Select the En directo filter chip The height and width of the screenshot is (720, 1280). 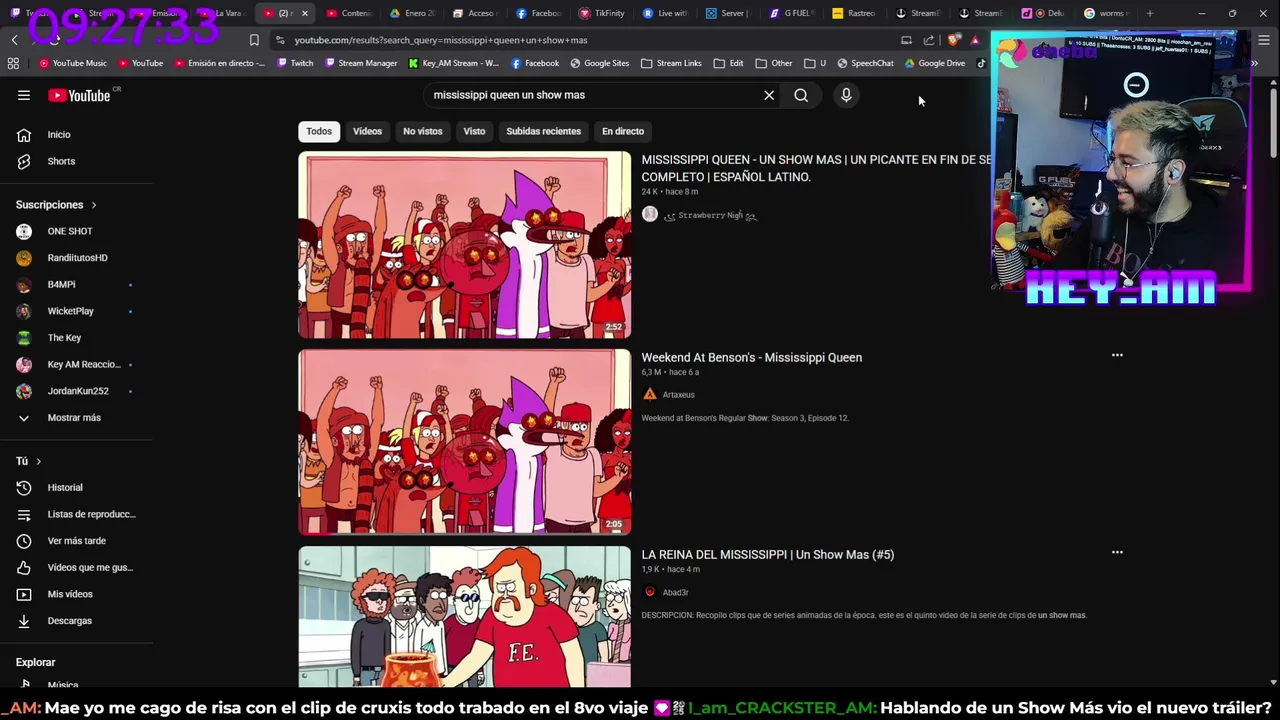click(623, 131)
